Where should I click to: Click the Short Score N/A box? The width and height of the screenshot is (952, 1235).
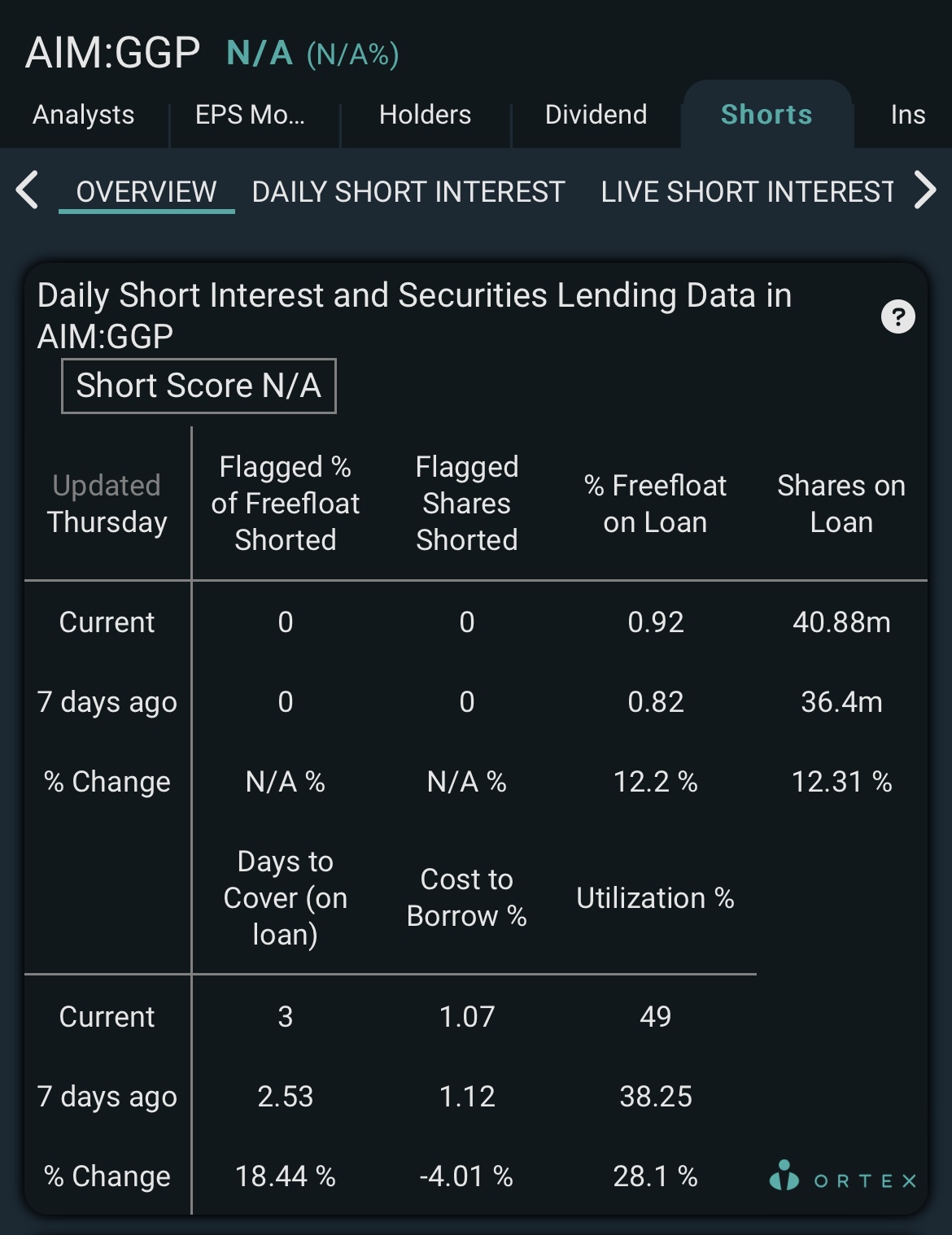pos(199,386)
